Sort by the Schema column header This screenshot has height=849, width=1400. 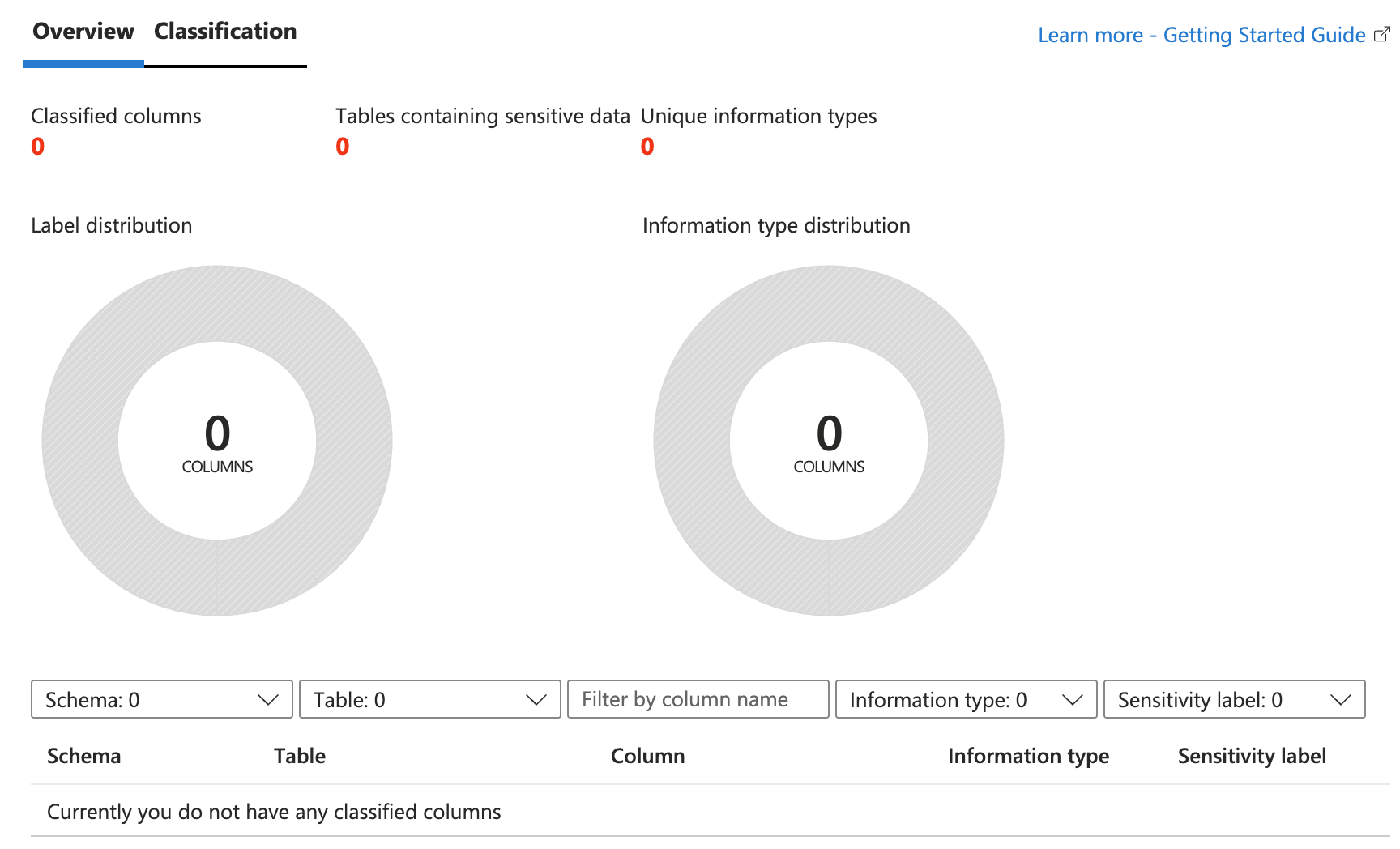tap(83, 756)
